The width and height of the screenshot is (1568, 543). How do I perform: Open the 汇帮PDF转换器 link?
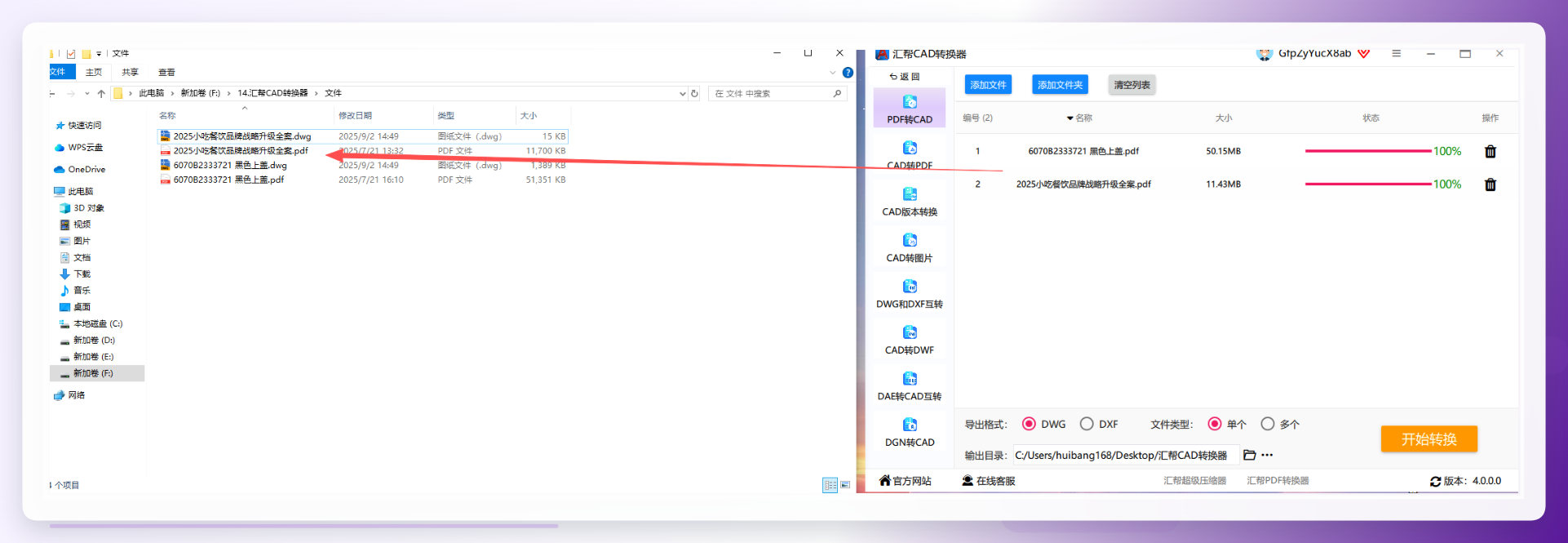pyautogui.click(x=1278, y=481)
